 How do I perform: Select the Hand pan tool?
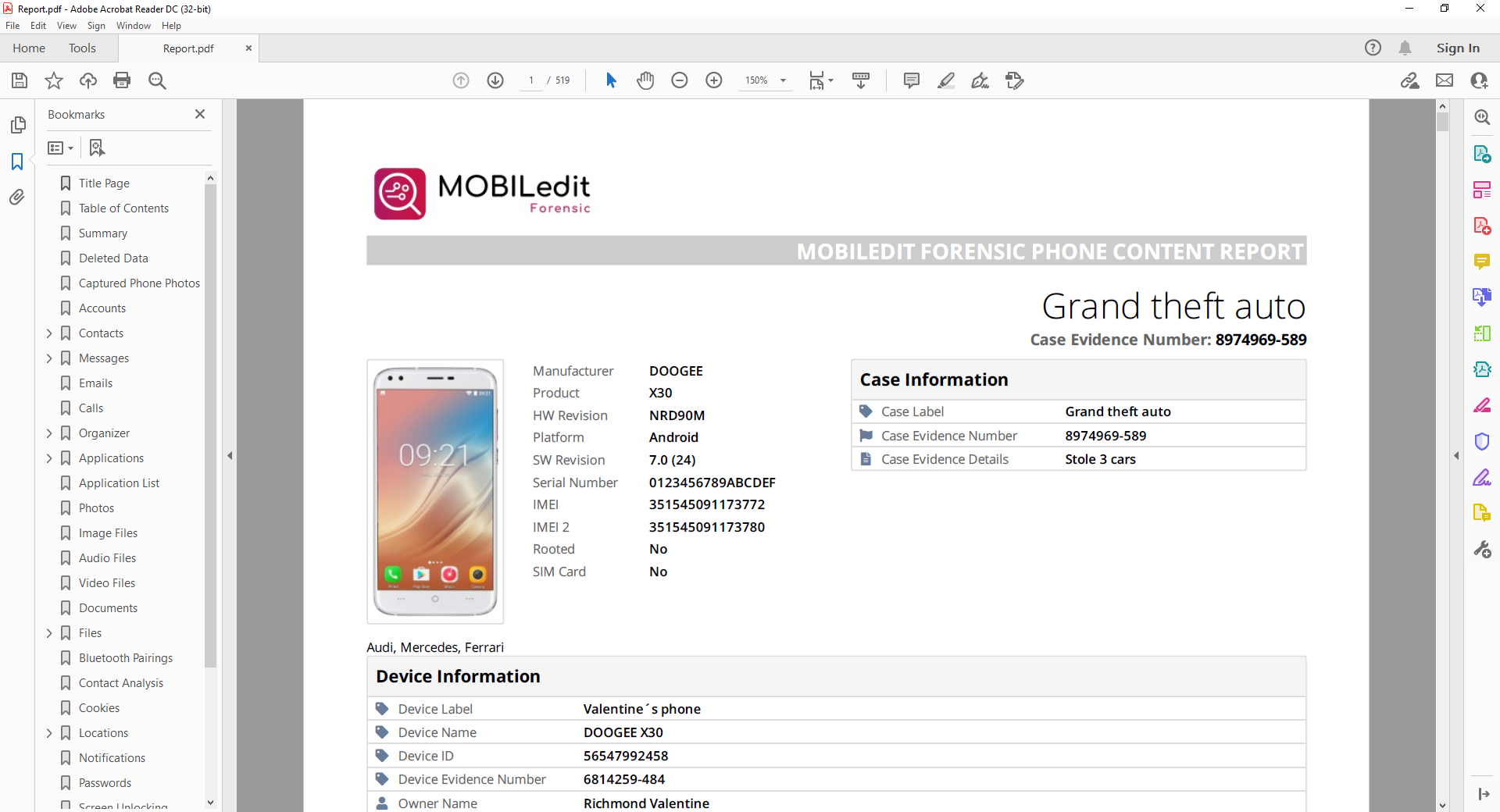point(645,80)
